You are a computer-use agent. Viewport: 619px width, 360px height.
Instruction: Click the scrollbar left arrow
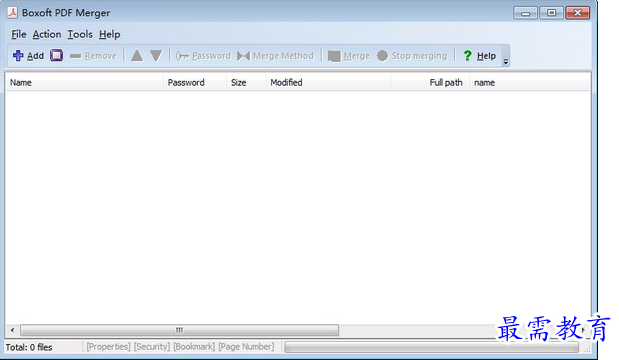[x=12, y=330]
